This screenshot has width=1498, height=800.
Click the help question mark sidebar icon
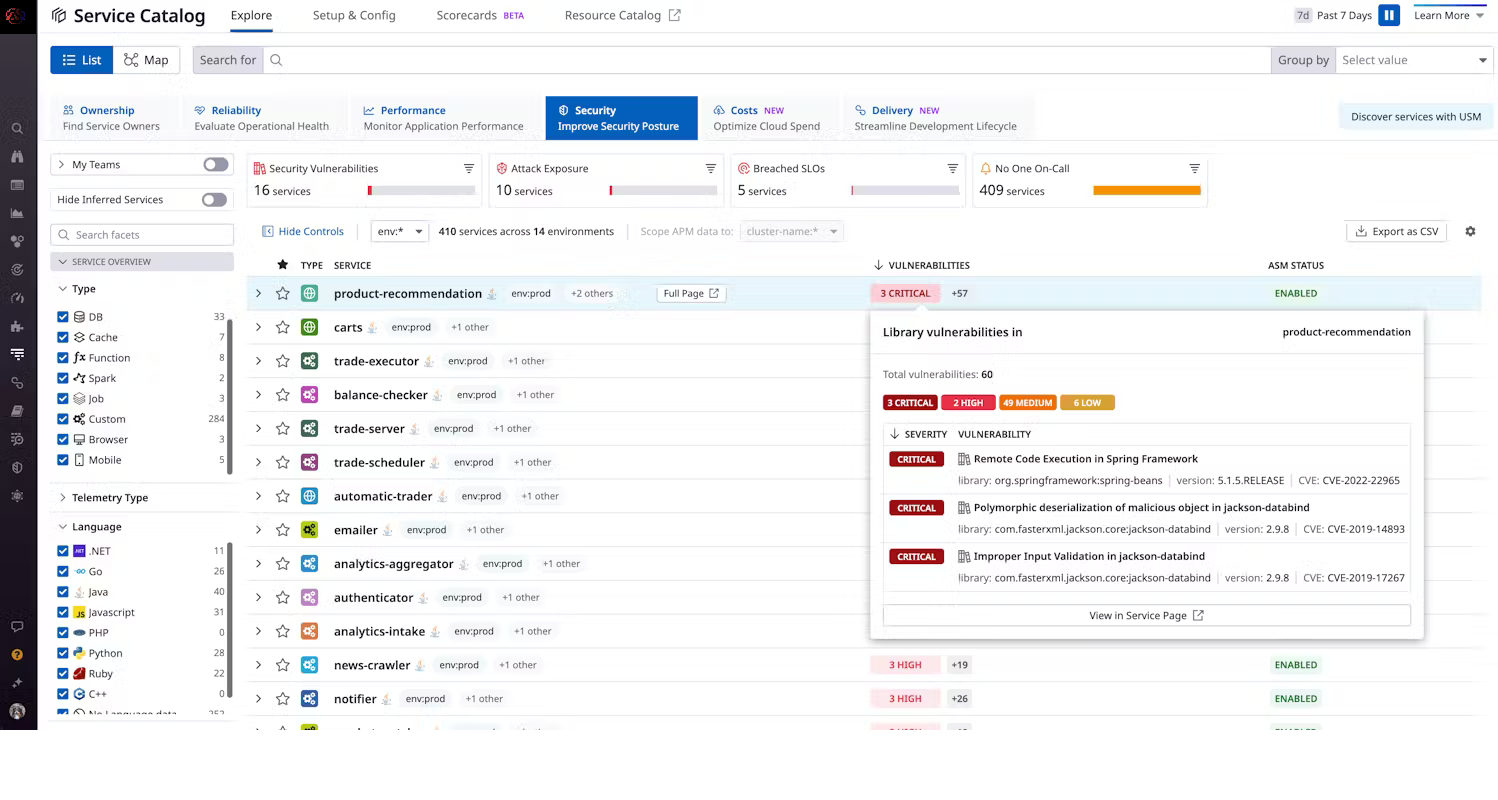click(x=17, y=655)
